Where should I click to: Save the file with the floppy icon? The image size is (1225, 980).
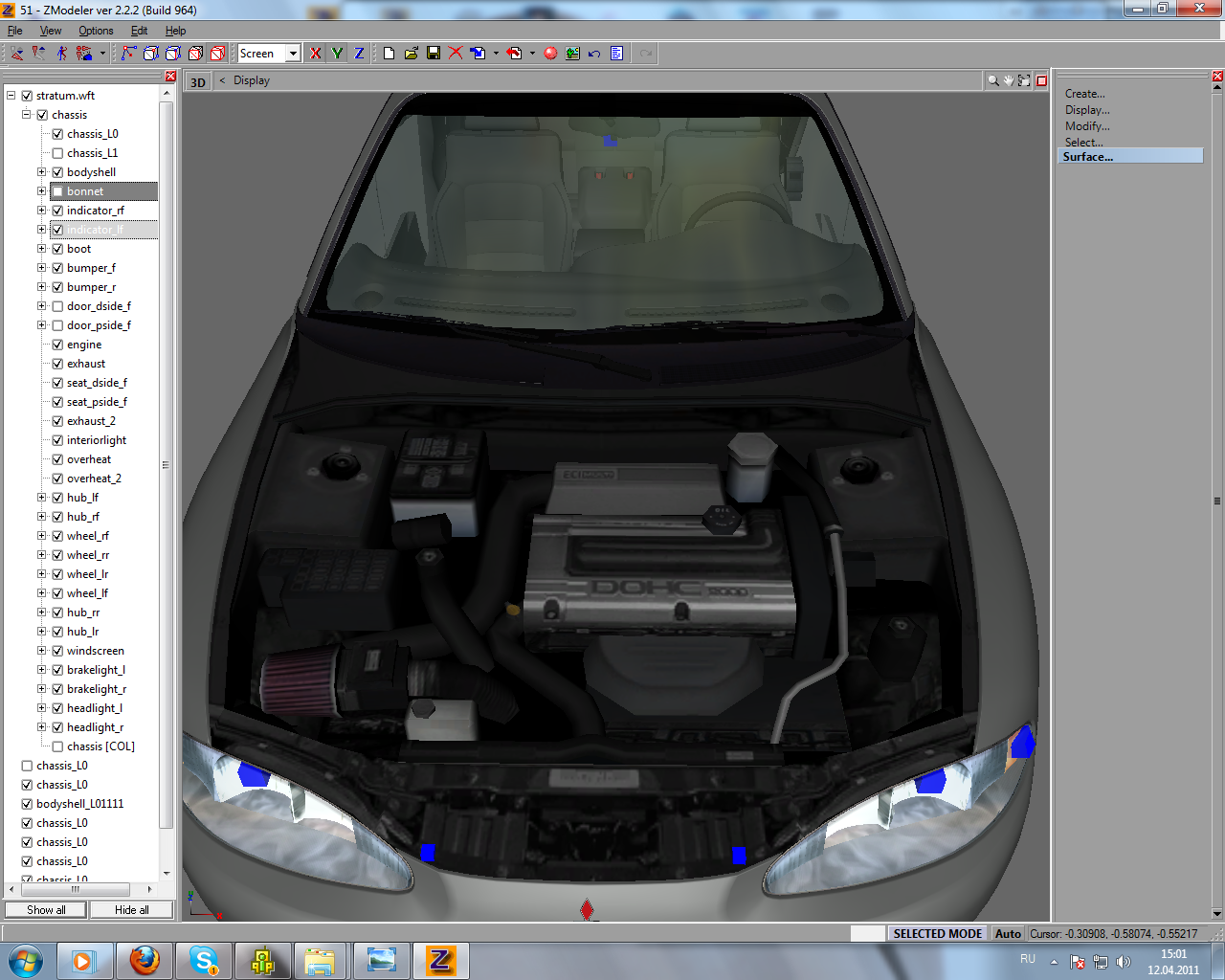[x=434, y=54]
